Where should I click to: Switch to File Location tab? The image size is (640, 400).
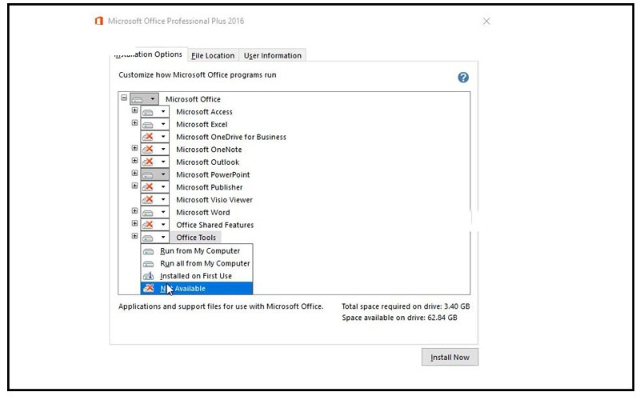coord(213,56)
